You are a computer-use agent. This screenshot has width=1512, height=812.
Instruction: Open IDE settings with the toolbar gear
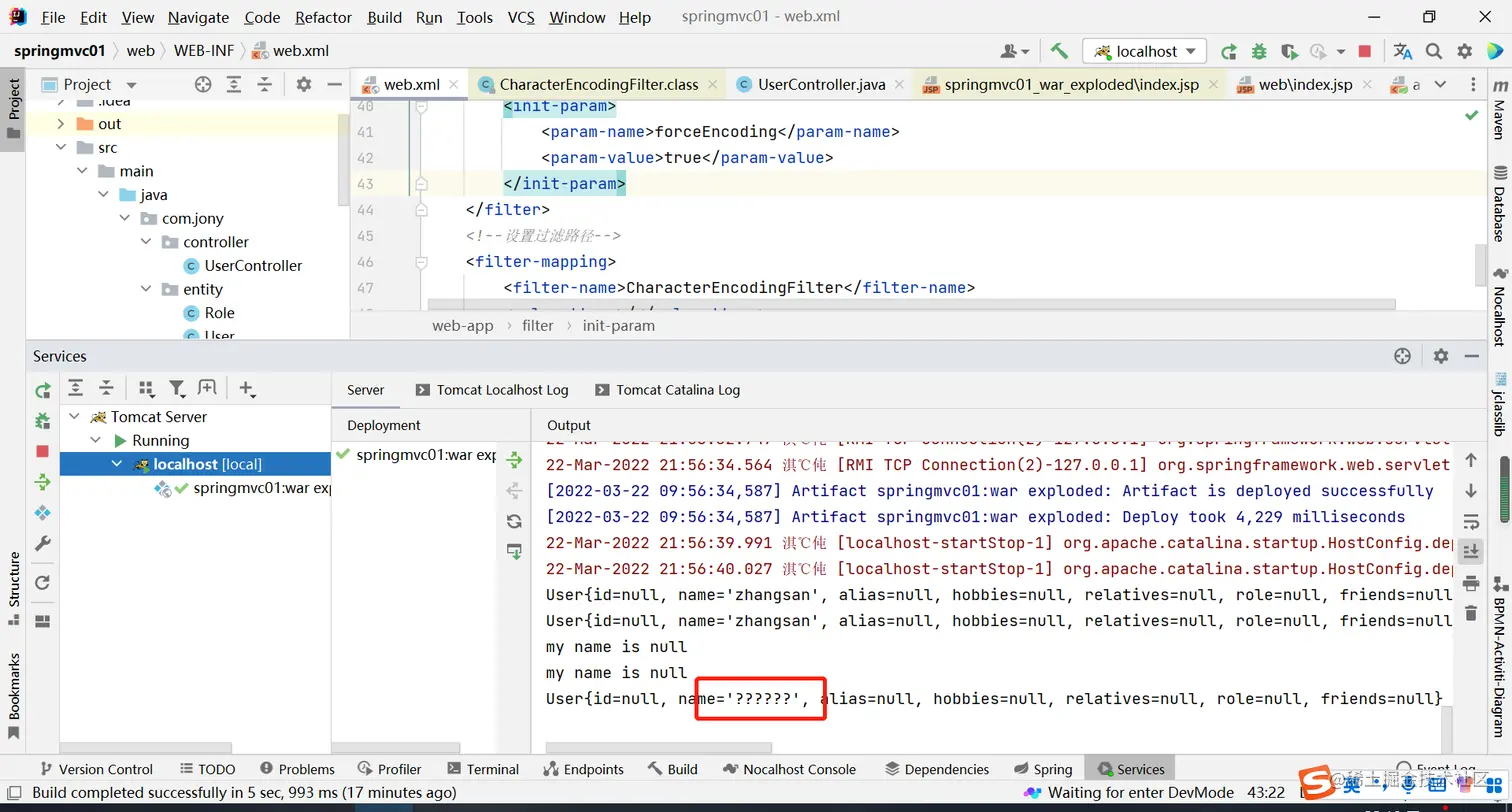pyautogui.click(x=1465, y=51)
